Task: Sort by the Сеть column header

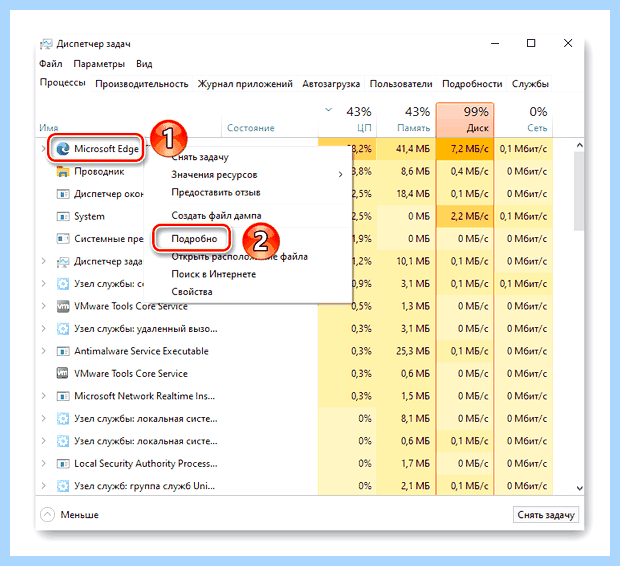Action: (524, 119)
